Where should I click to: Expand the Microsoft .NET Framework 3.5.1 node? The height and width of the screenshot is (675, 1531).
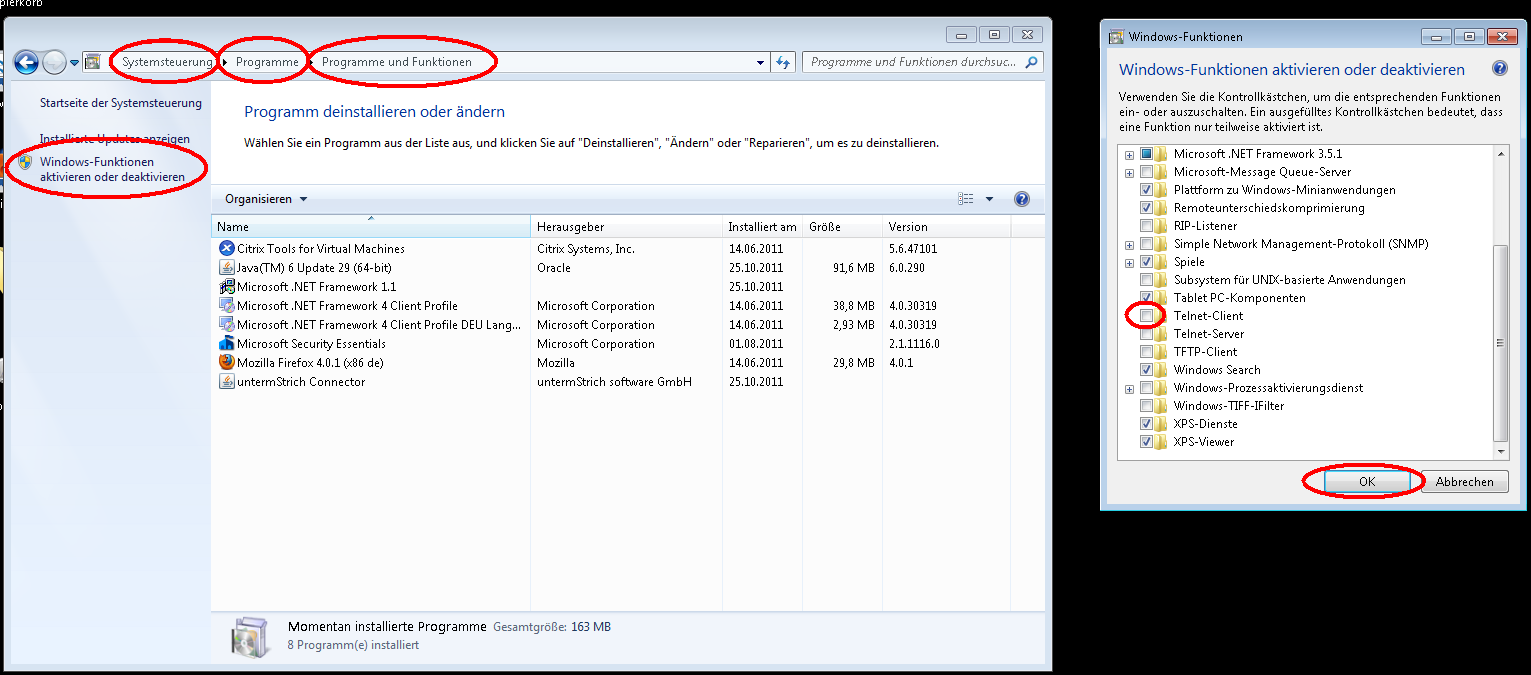pyautogui.click(x=1129, y=154)
